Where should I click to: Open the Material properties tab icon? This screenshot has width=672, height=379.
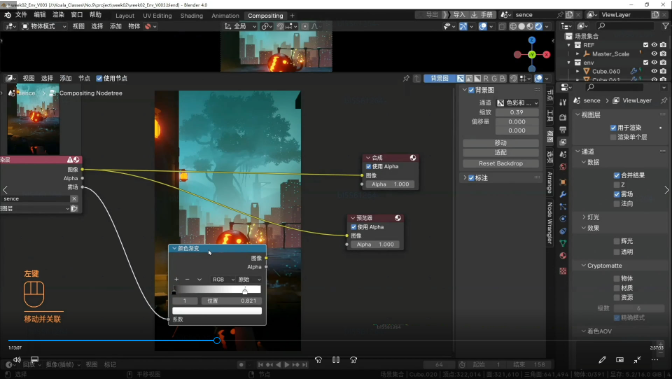click(563, 256)
